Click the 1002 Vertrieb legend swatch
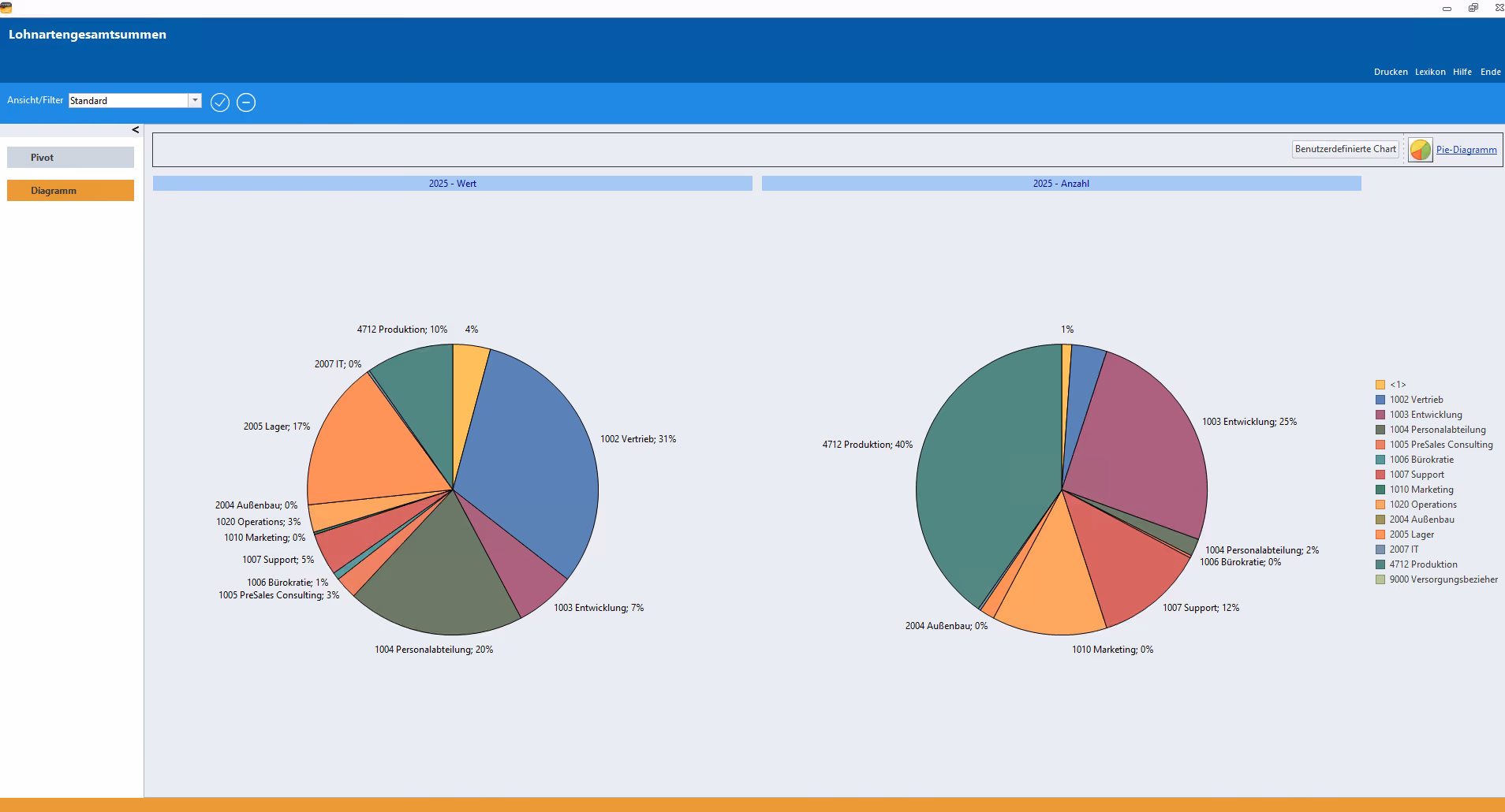 (x=1380, y=400)
